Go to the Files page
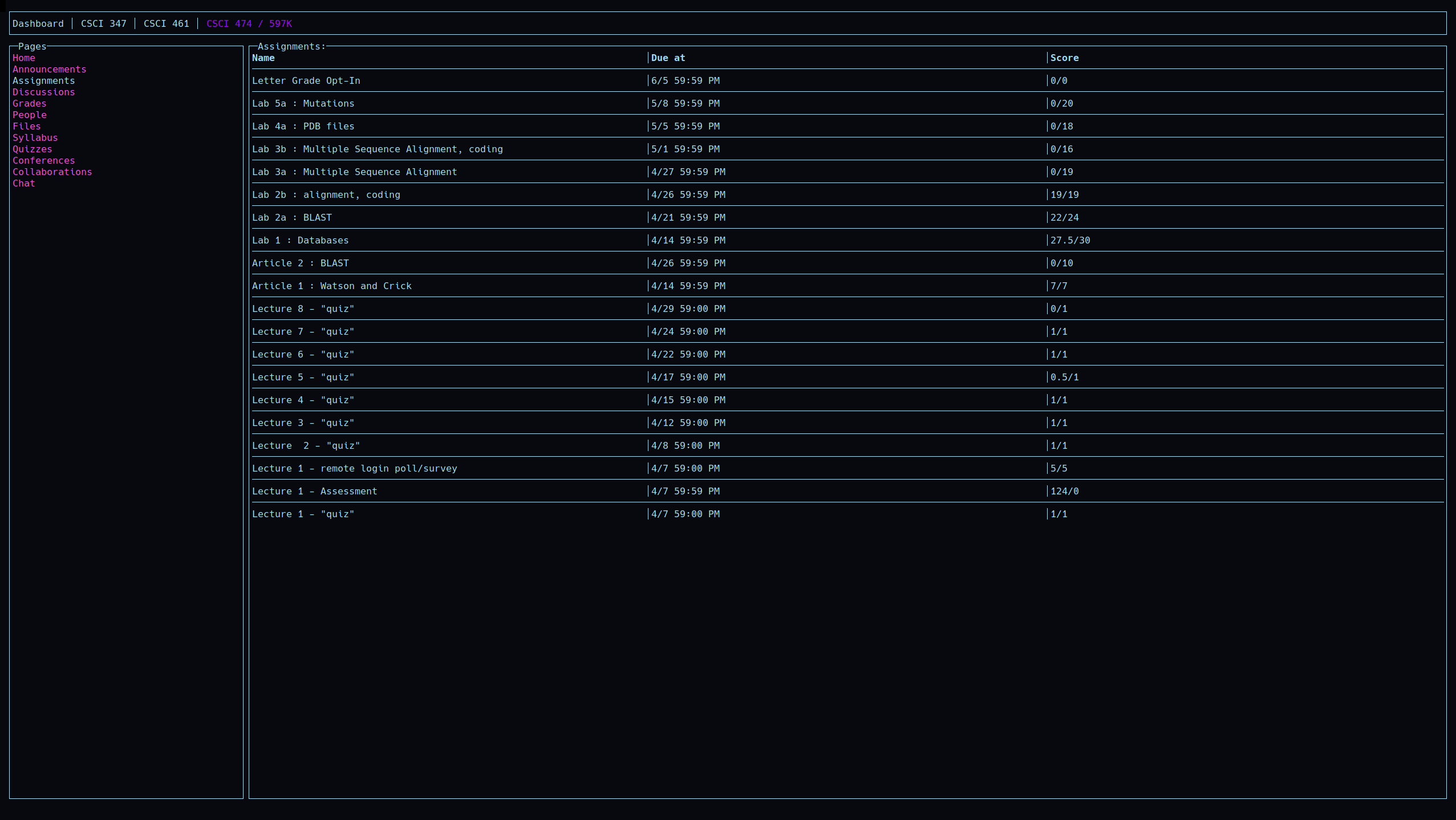 (26, 126)
